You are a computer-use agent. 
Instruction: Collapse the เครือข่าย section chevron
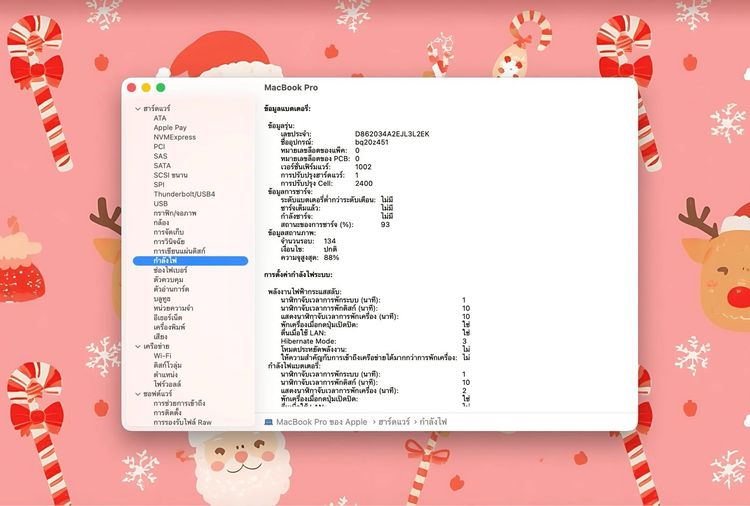click(138, 346)
